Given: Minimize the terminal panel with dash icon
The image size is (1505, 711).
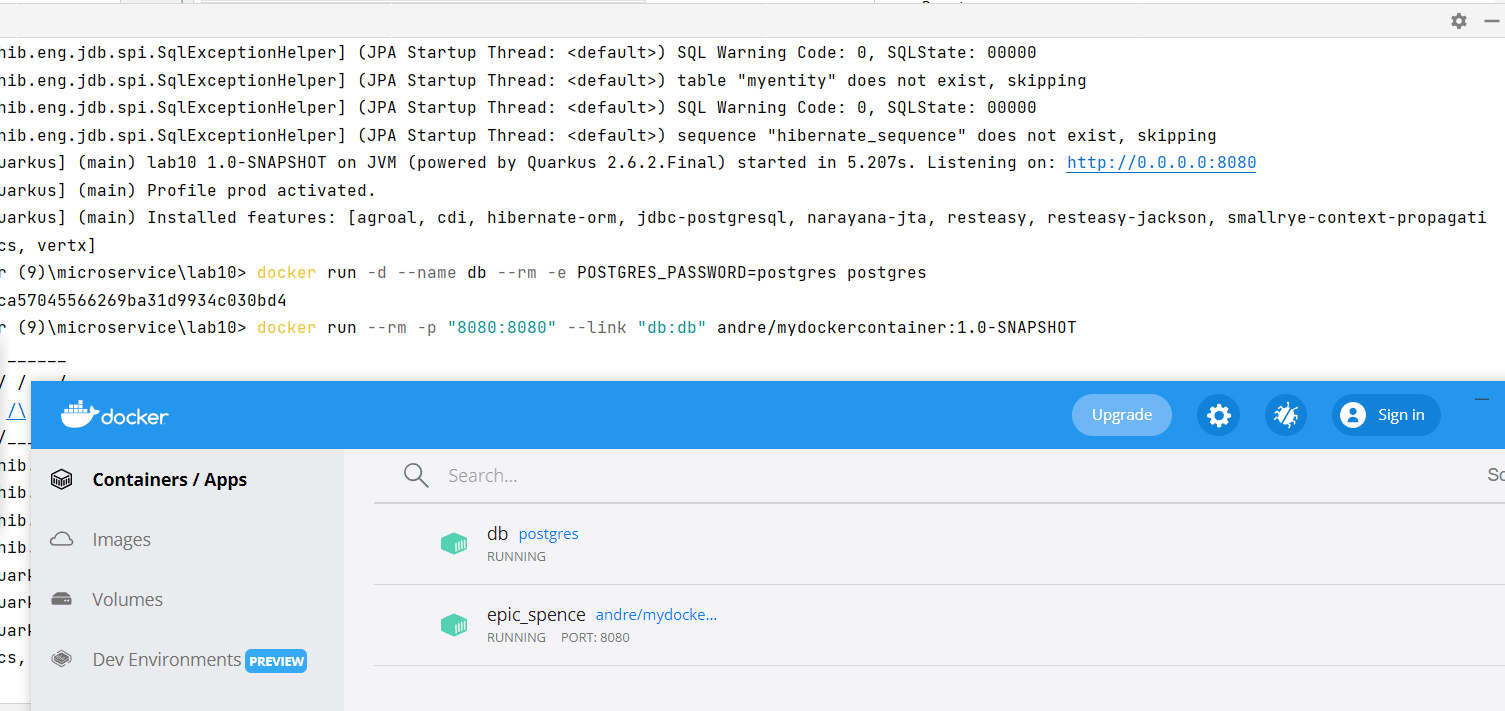Looking at the screenshot, I should tap(1493, 20).
